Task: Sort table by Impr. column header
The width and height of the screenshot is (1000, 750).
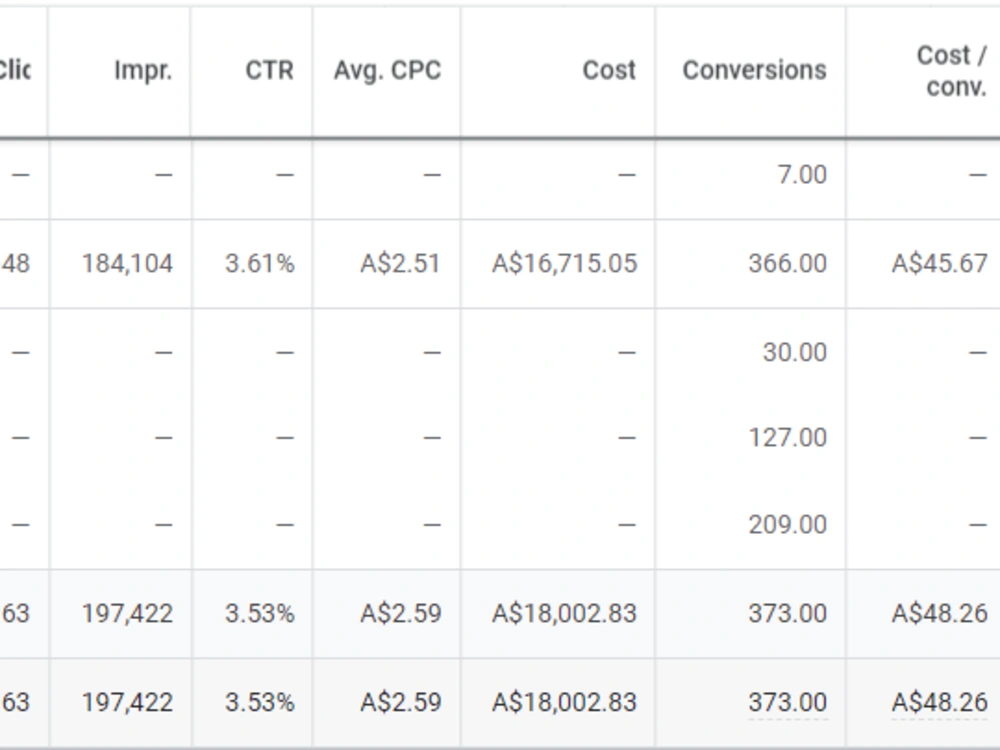Action: (143, 70)
